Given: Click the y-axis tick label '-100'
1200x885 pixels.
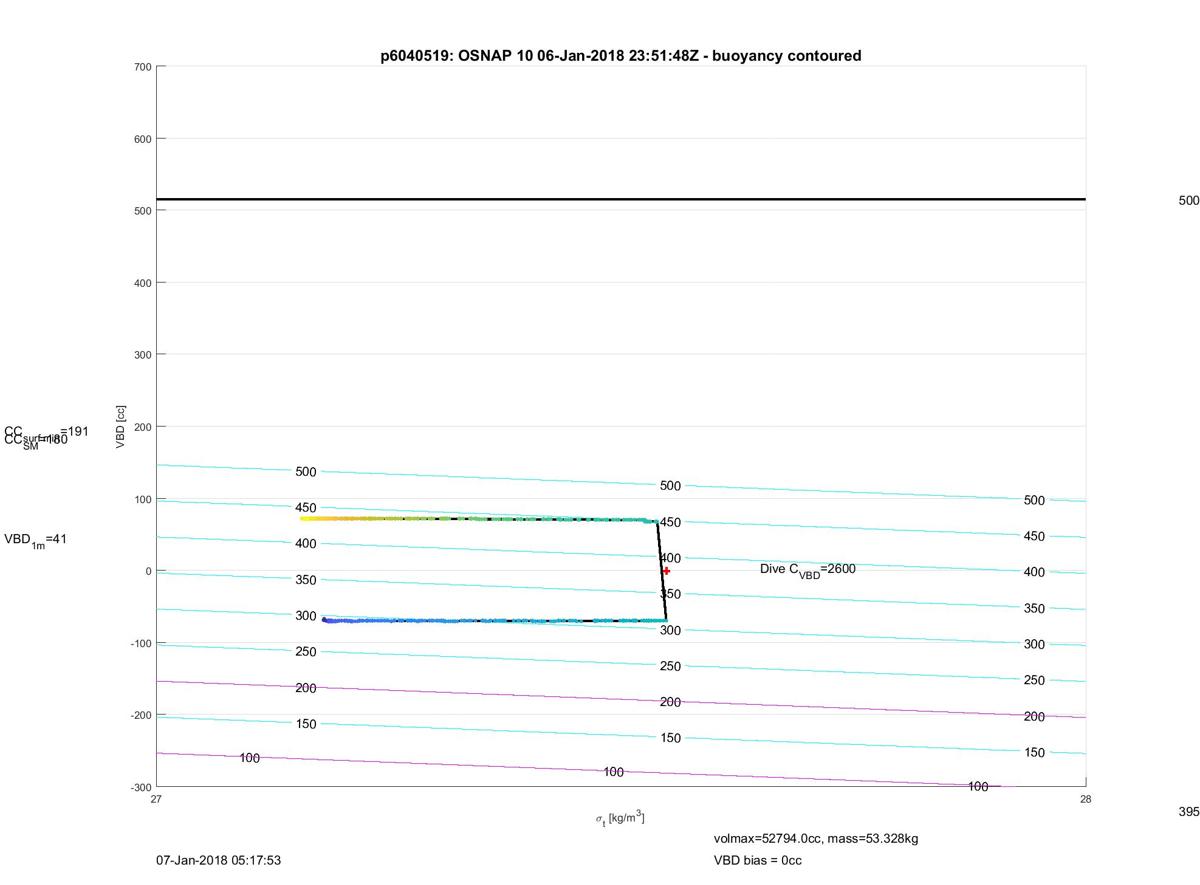Looking at the screenshot, I should click(140, 643).
